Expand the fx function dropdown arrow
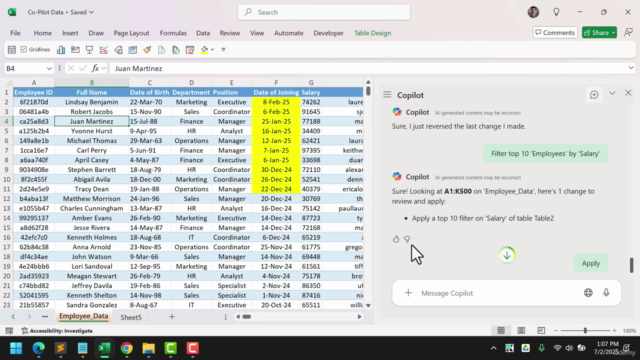The width and height of the screenshot is (640, 360). coord(104,69)
